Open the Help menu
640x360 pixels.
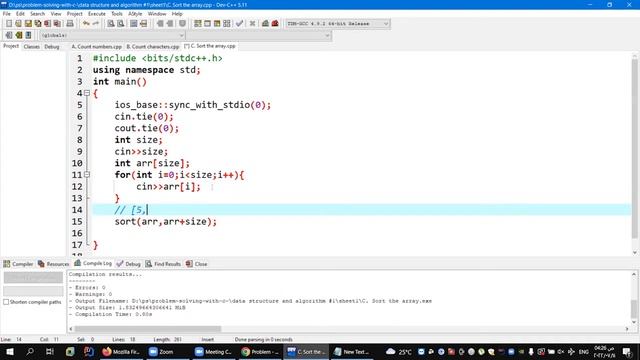[177, 13]
